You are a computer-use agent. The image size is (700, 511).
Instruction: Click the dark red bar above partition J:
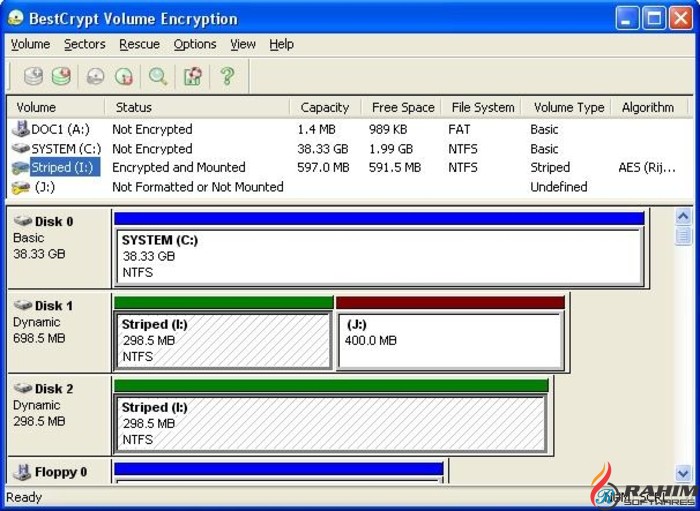pos(450,302)
